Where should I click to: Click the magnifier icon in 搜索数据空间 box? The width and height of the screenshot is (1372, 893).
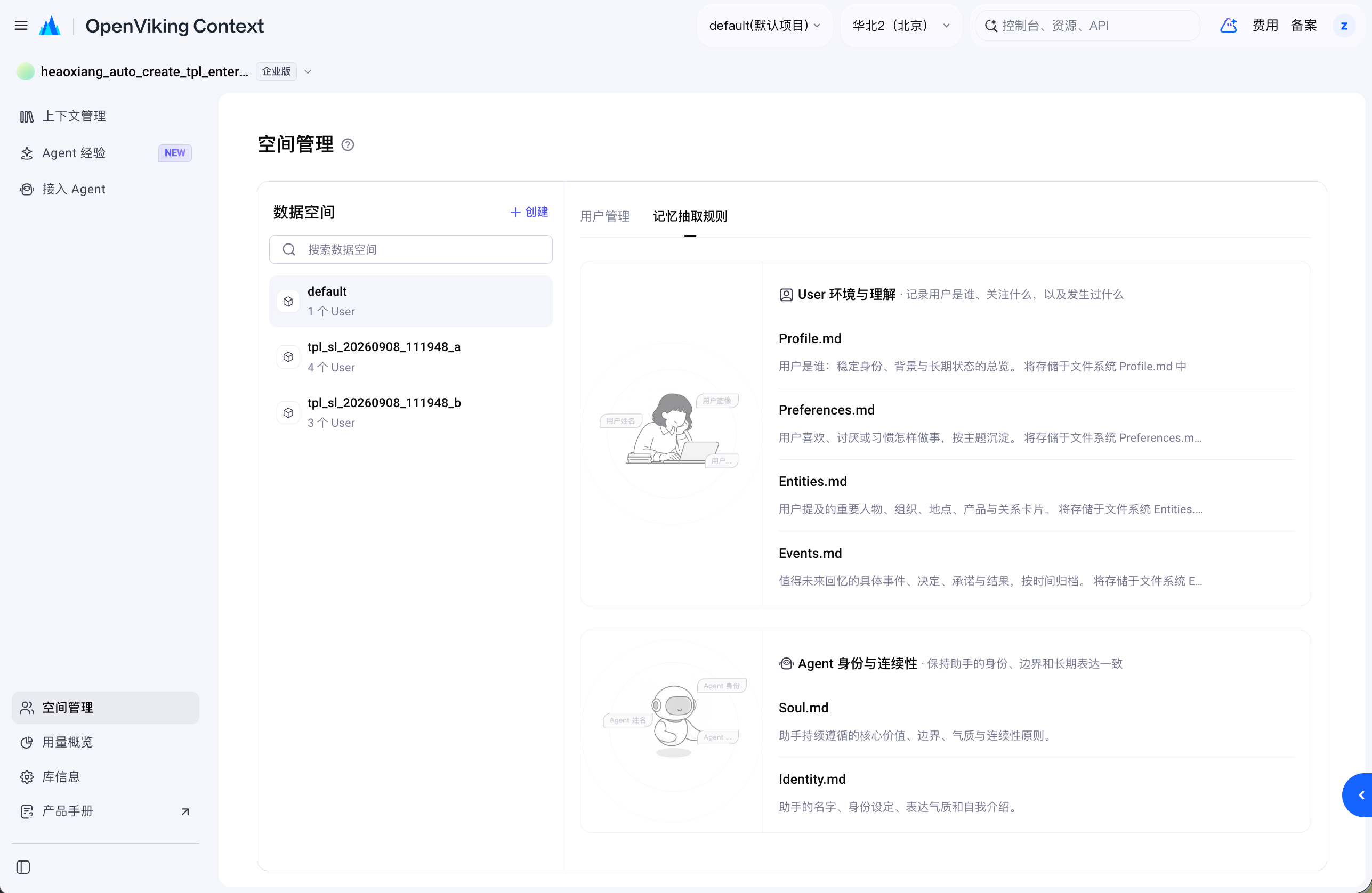pos(289,249)
